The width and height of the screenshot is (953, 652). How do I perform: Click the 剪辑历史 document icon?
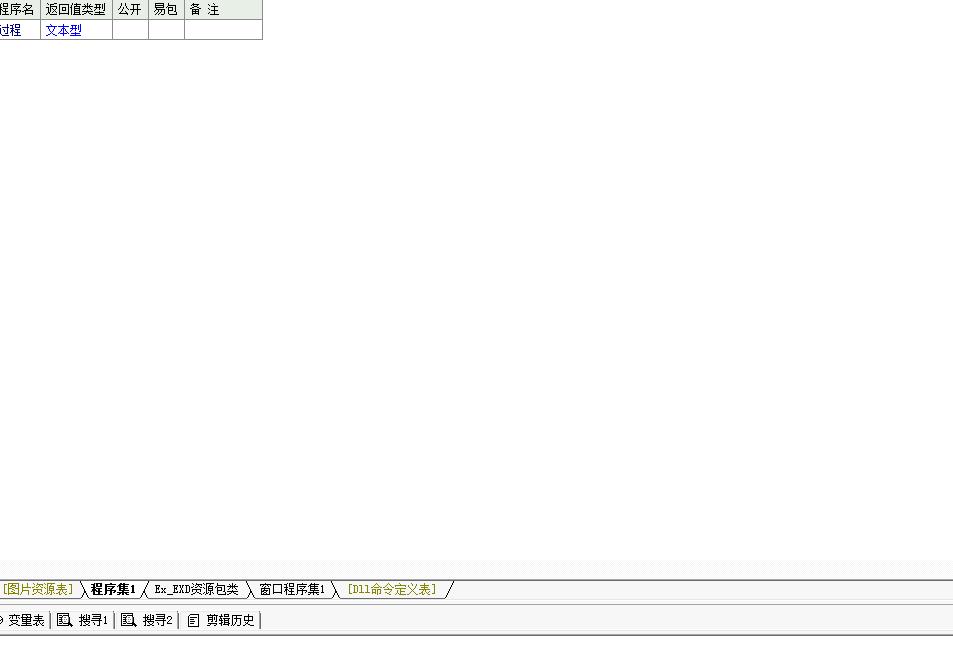pos(193,620)
